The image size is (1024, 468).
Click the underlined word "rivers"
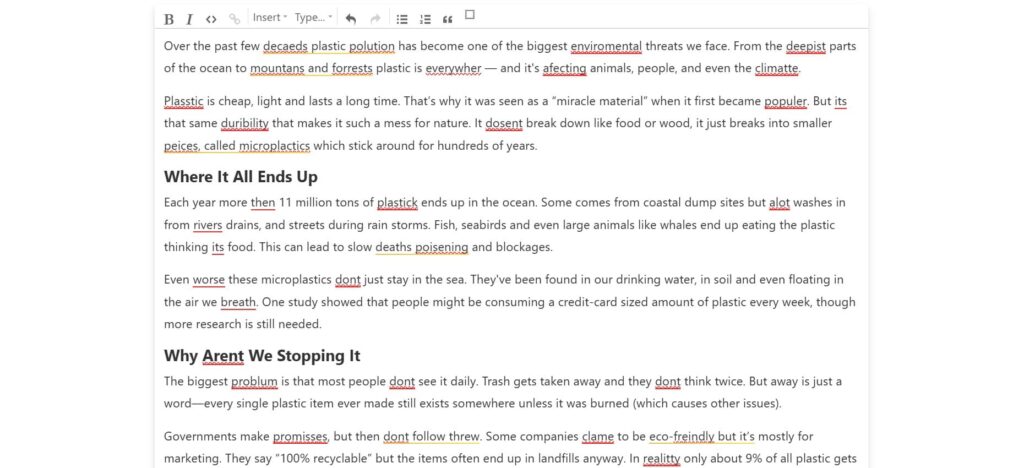click(x=208, y=225)
